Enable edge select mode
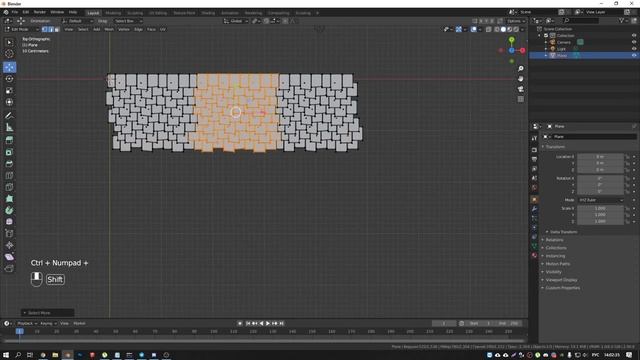The width and height of the screenshot is (640, 360). [51, 29]
